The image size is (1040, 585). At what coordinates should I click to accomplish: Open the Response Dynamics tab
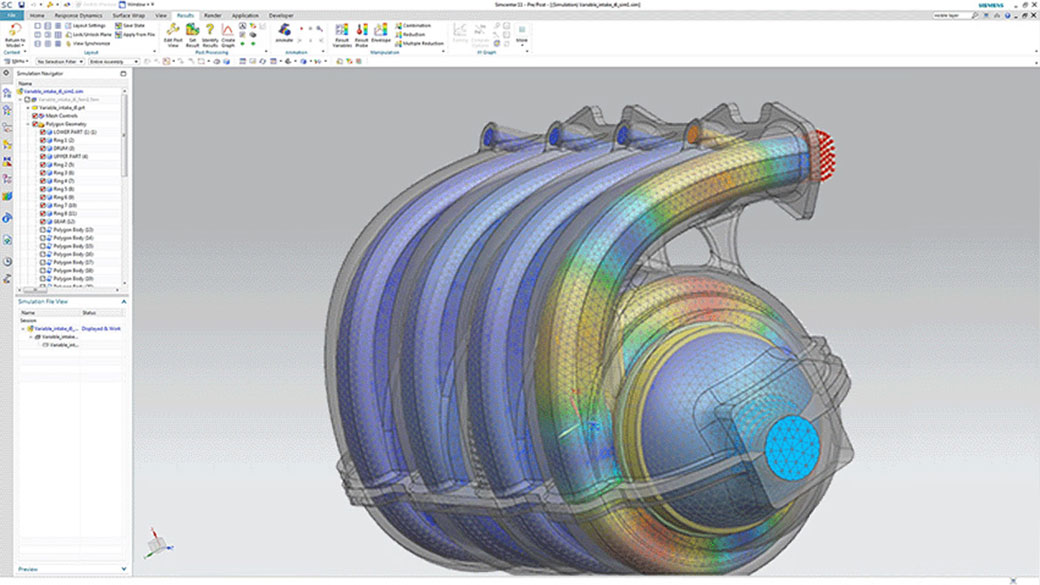coord(78,15)
